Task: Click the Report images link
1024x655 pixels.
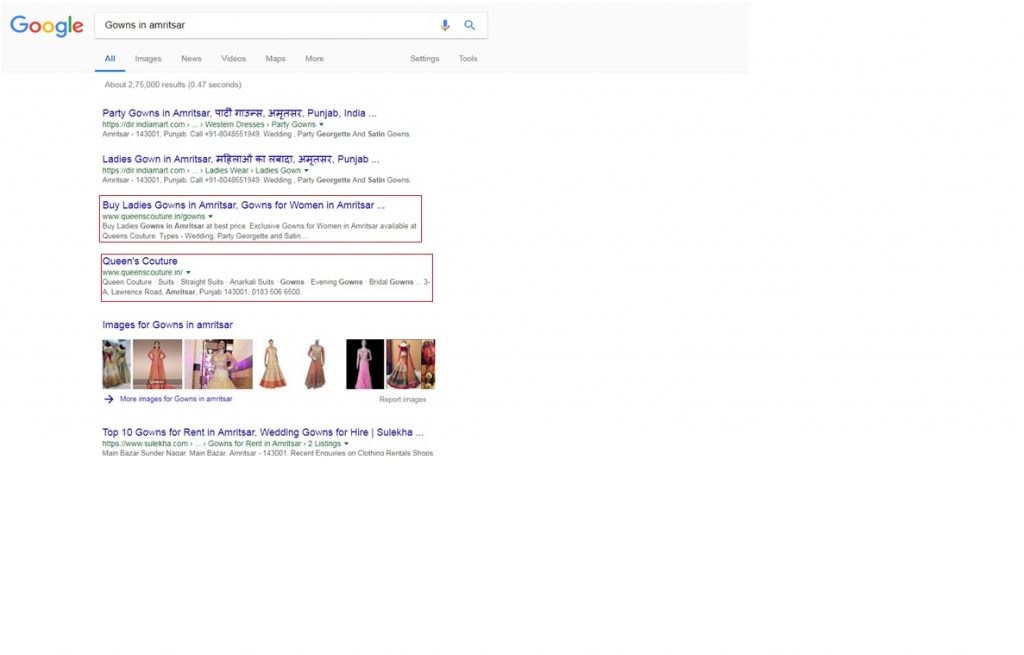Action: (x=402, y=400)
